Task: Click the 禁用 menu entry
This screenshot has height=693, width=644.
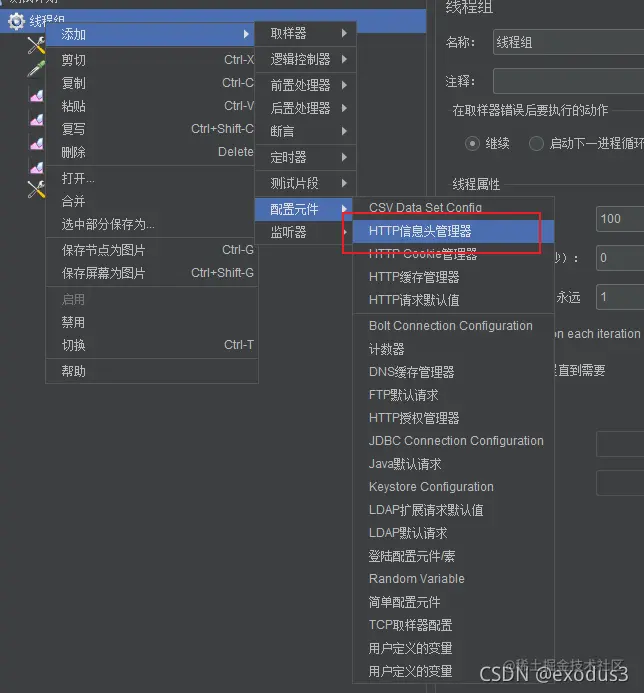Action: coord(152,322)
